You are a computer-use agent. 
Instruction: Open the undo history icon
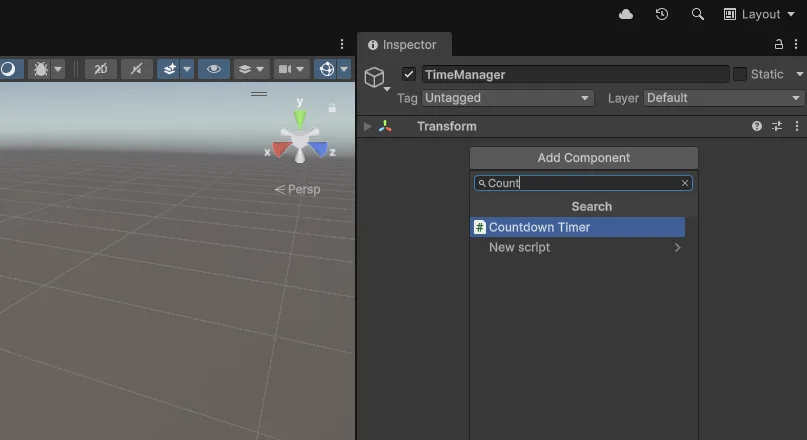click(x=662, y=14)
